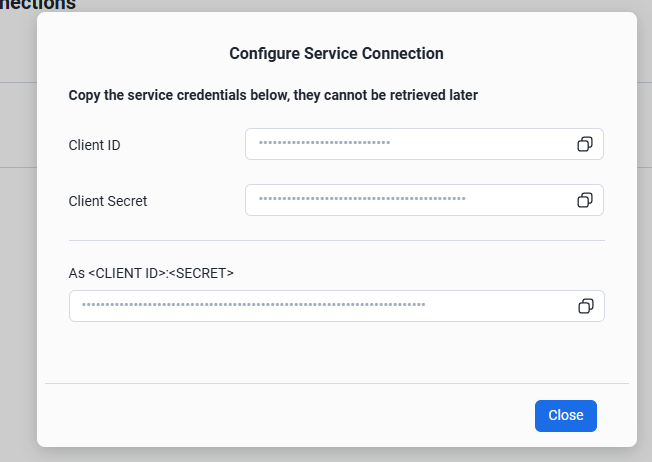Viewport: 652px width, 462px height.
Task: Click the dimmed backdrop beneath the dialog
Action: 336,454
